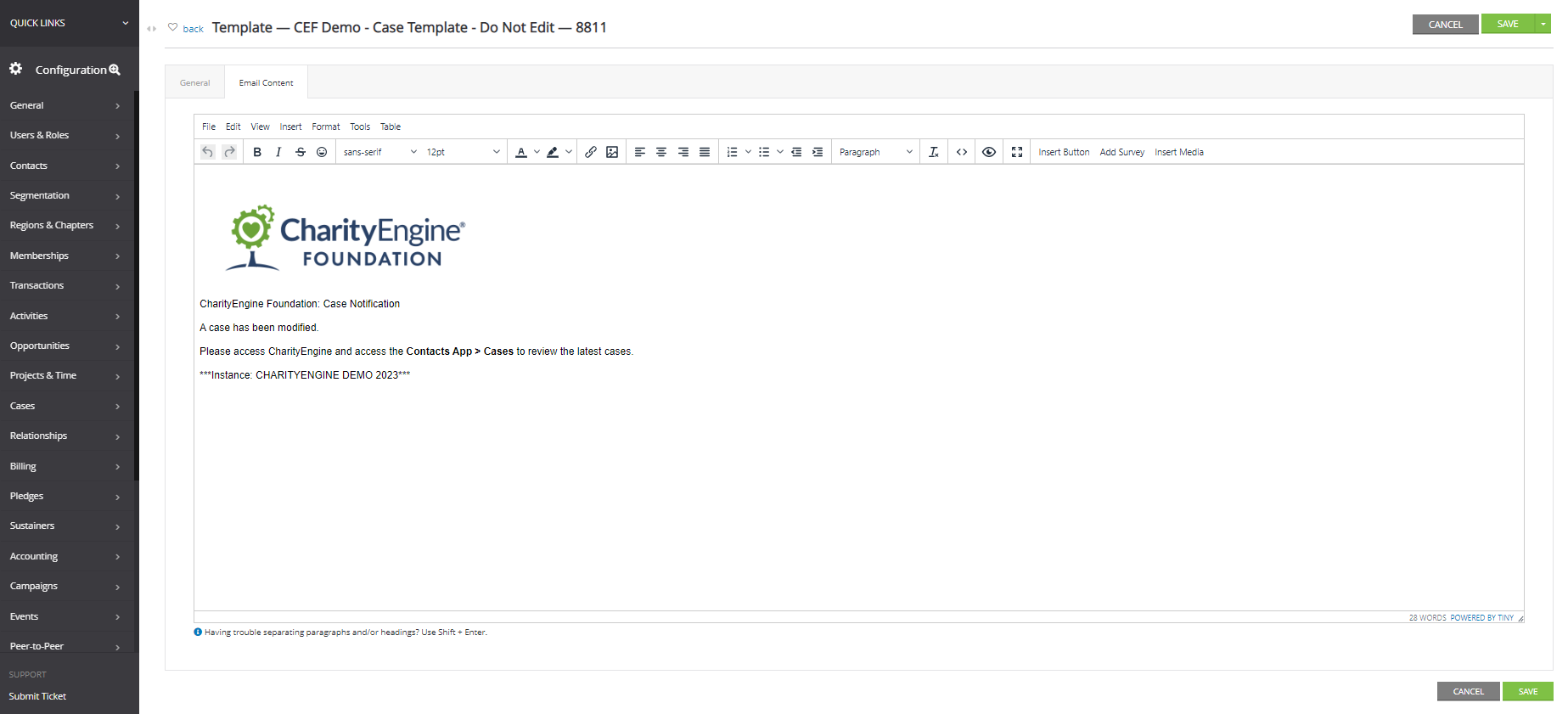Switch to the General tab
Image resolution: width=1568 pixels, height=714 pixels.
[195, 82]
